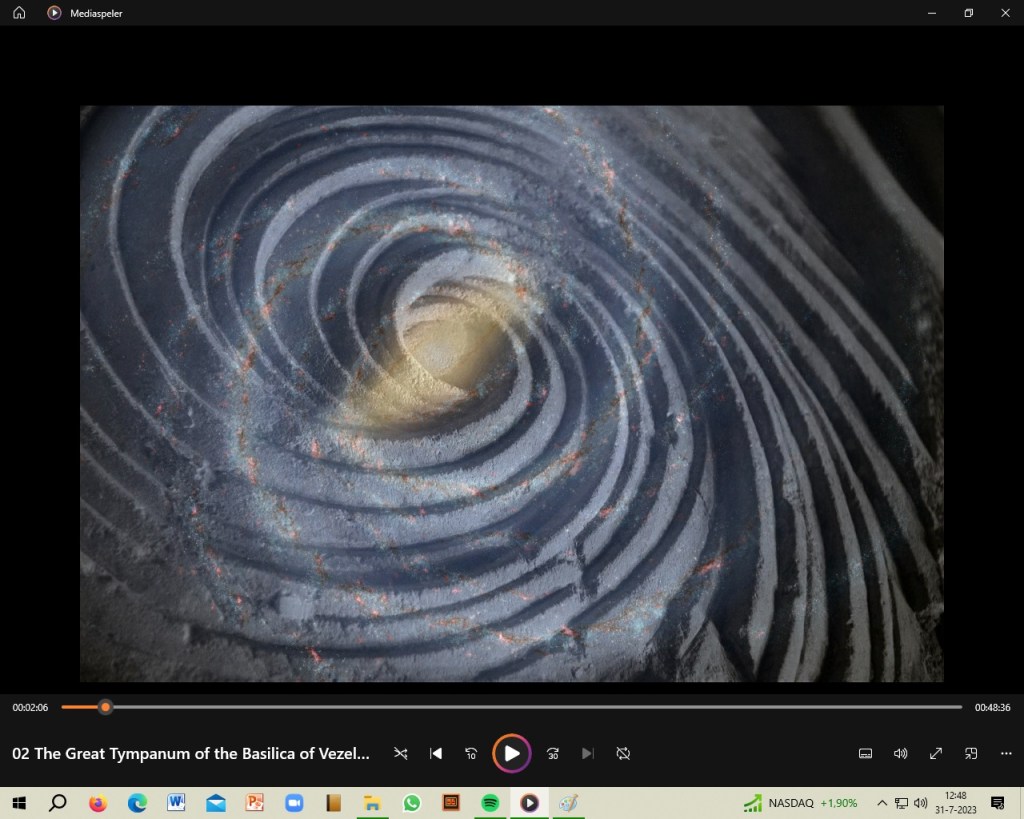Toggle subtitles and captions

[866, 753]
